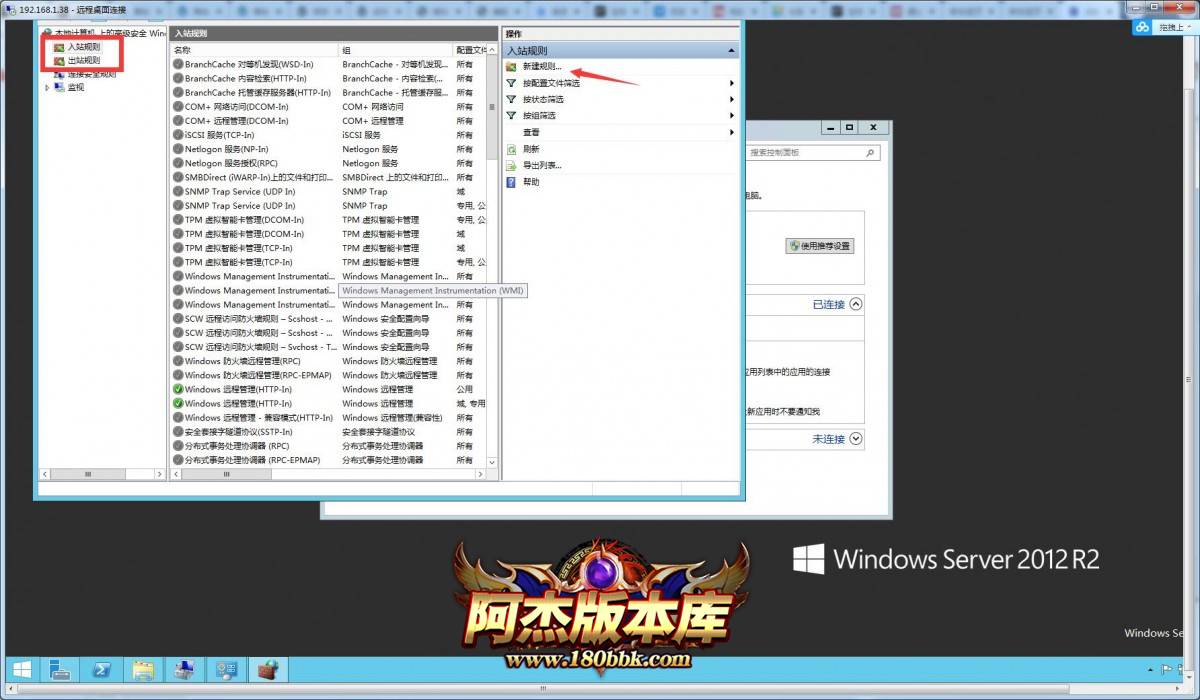Click the 帮助 help icon
Image resolution: width=1200 pixels, height=700 pixels.
click(x=511, y=182)
